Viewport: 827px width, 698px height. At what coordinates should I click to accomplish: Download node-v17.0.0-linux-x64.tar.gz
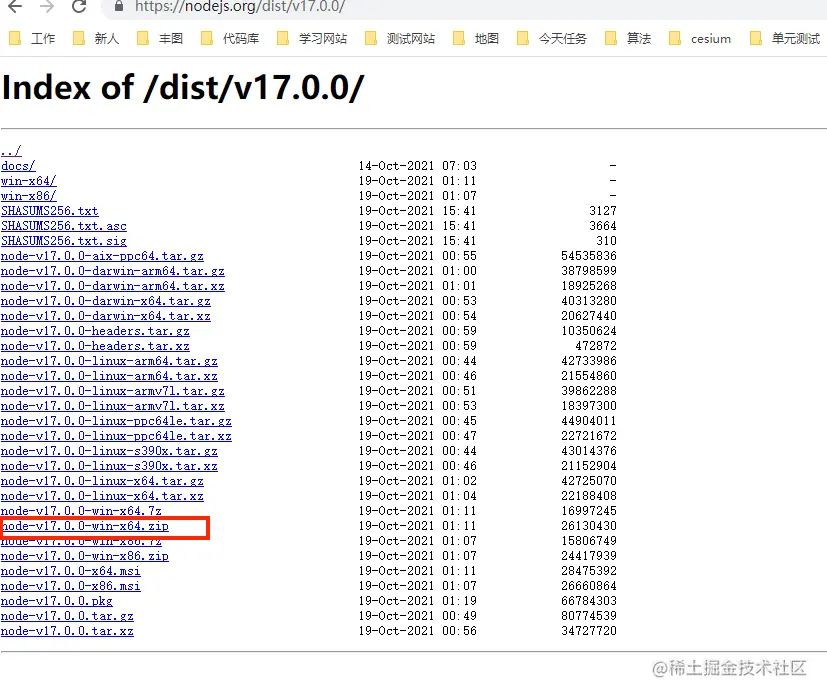point(102,481)
